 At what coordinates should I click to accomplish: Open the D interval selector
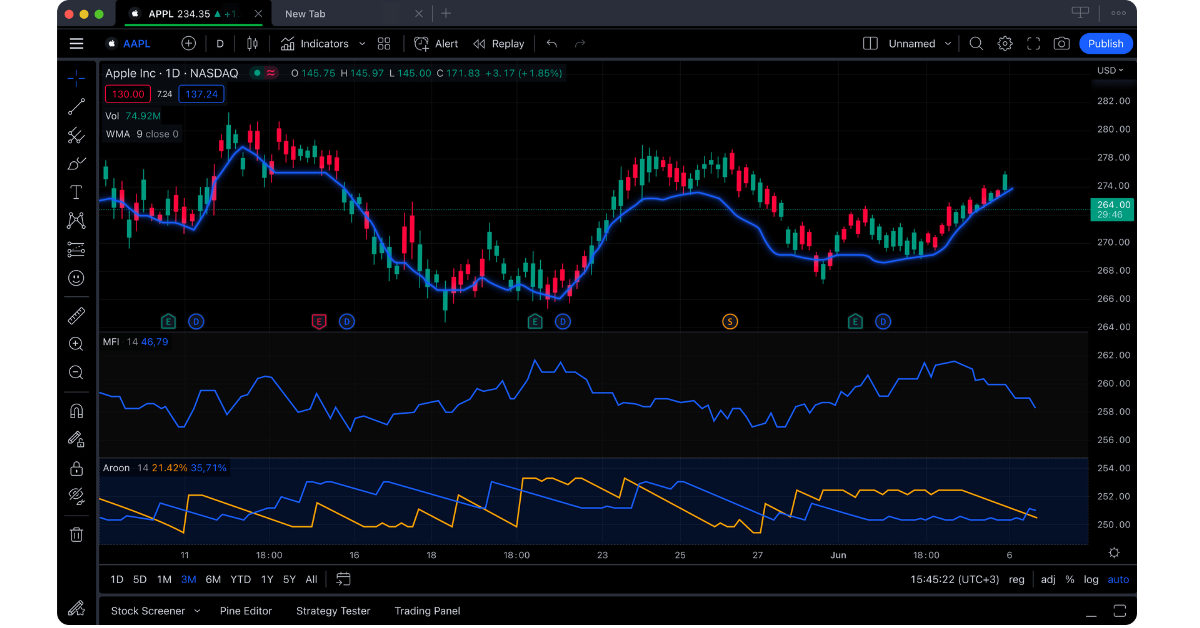pyautogui.click(x=220, y=44)
